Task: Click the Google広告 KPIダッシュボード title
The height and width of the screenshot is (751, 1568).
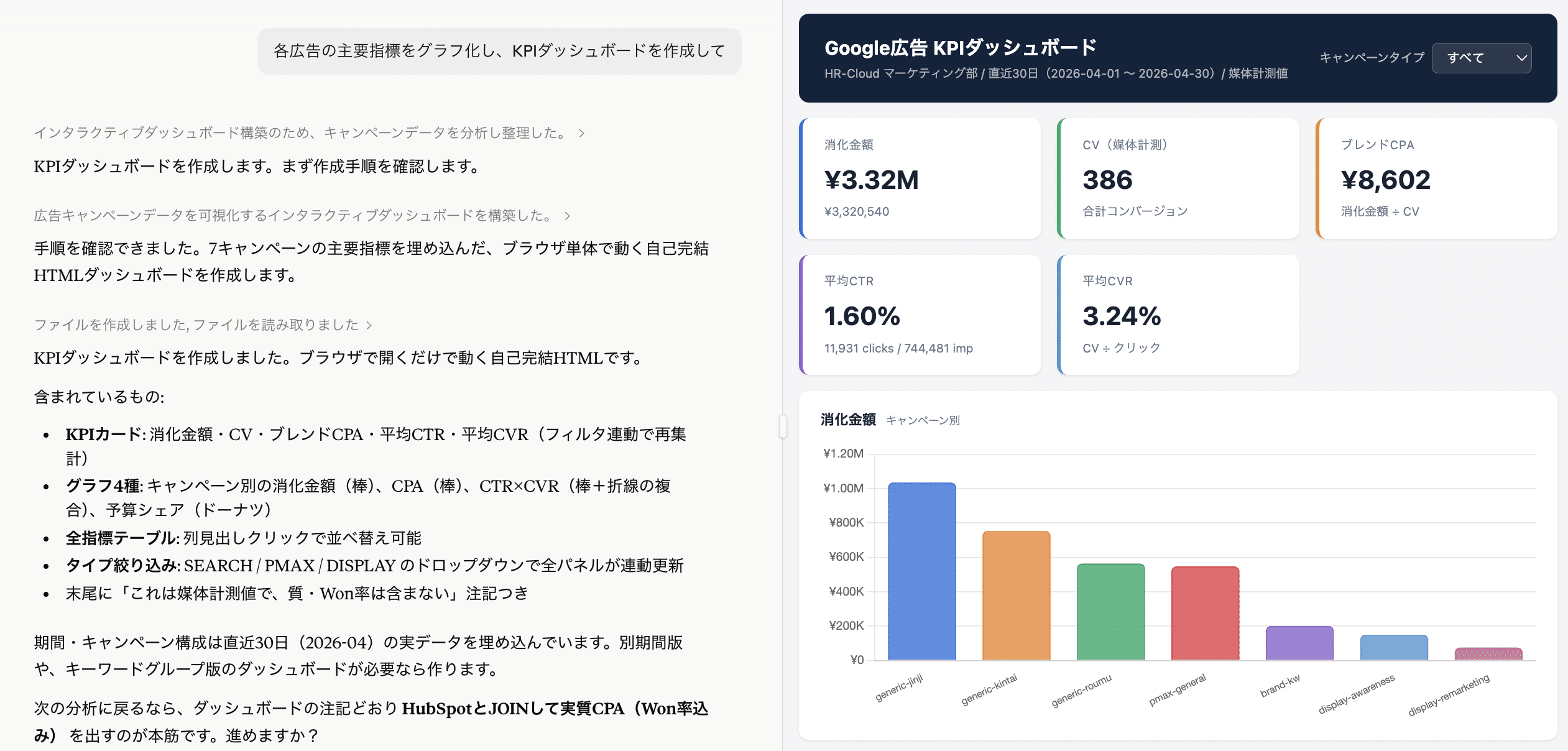Action: pyautogui.click(x=961, y=47)
